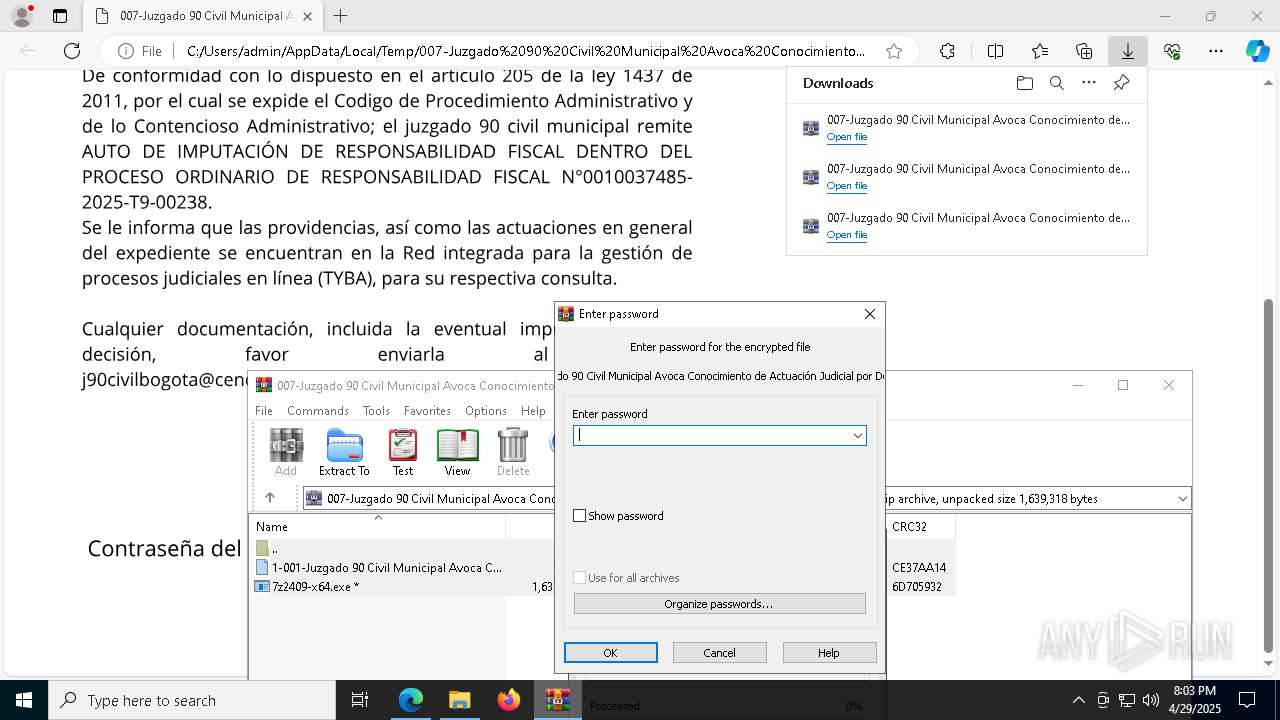Launch Copilot from the Edge toolbar
Image resolution: width=1280 pixels, height=720 pixels.
click(1257, 51)
